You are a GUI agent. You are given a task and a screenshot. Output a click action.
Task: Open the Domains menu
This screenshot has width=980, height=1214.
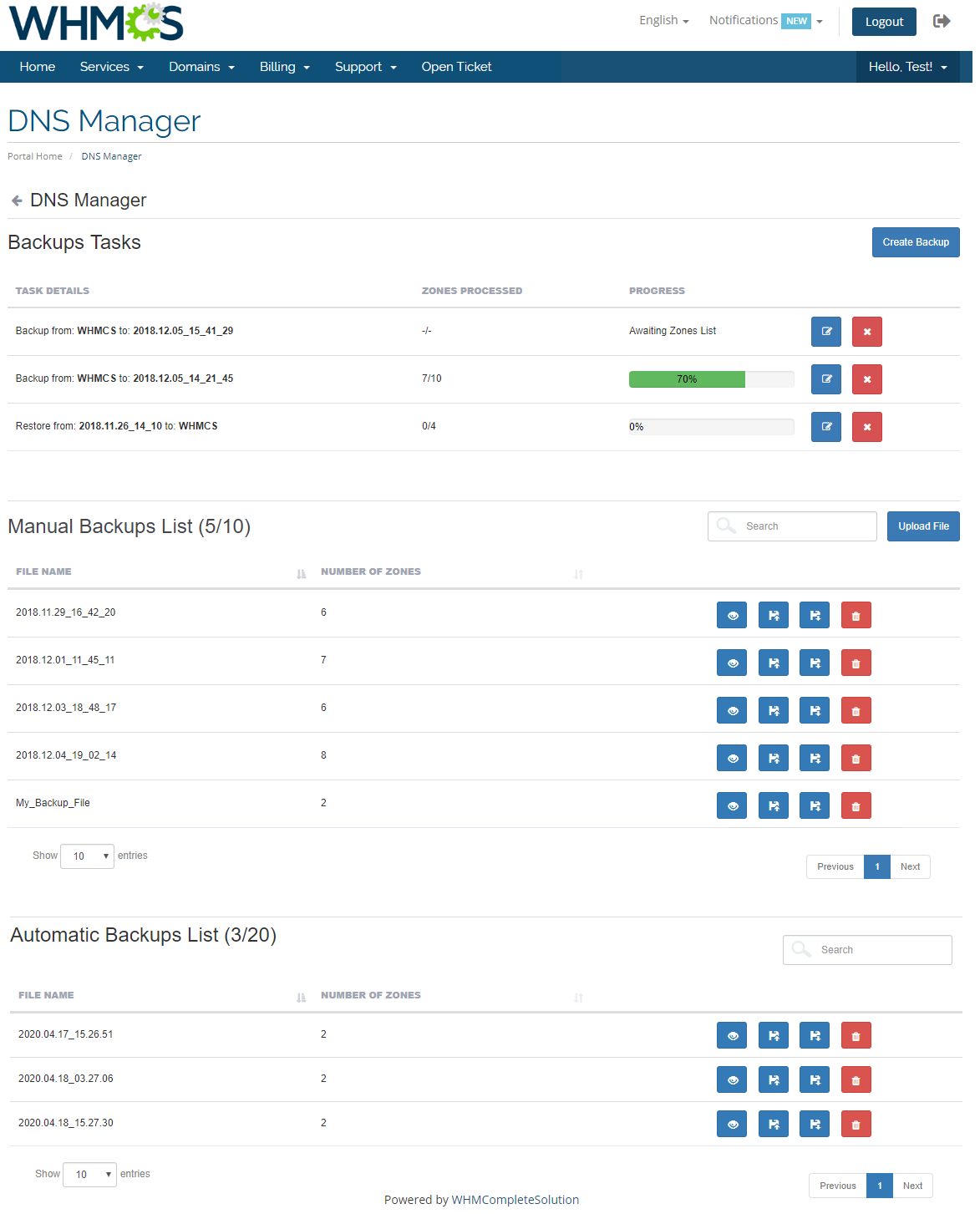(201, 66)
